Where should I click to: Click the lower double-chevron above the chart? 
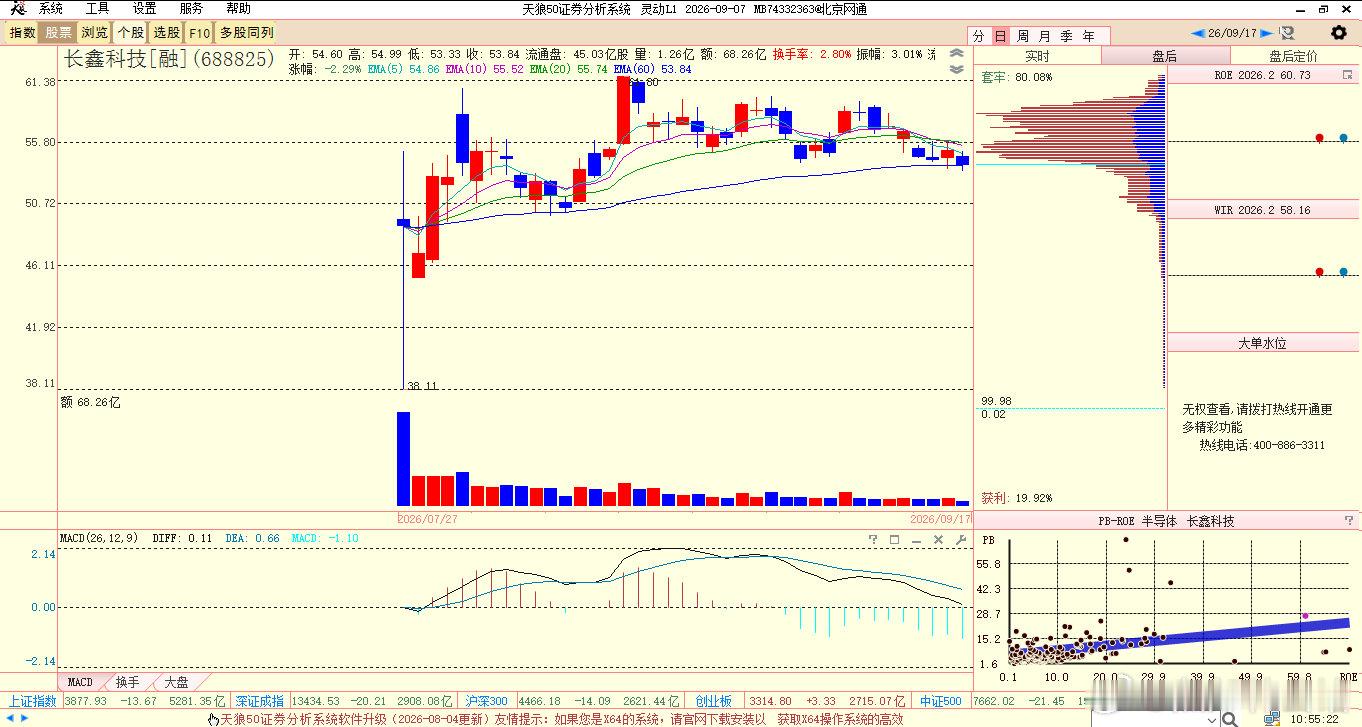pyautogui.click(x=957, y=69)
